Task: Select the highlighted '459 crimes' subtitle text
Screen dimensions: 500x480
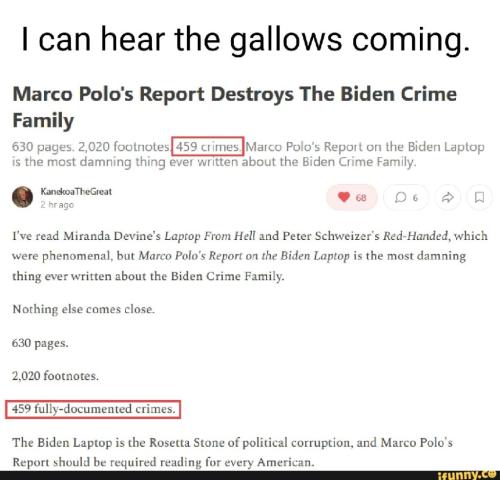Action: (x=208, y=146)
